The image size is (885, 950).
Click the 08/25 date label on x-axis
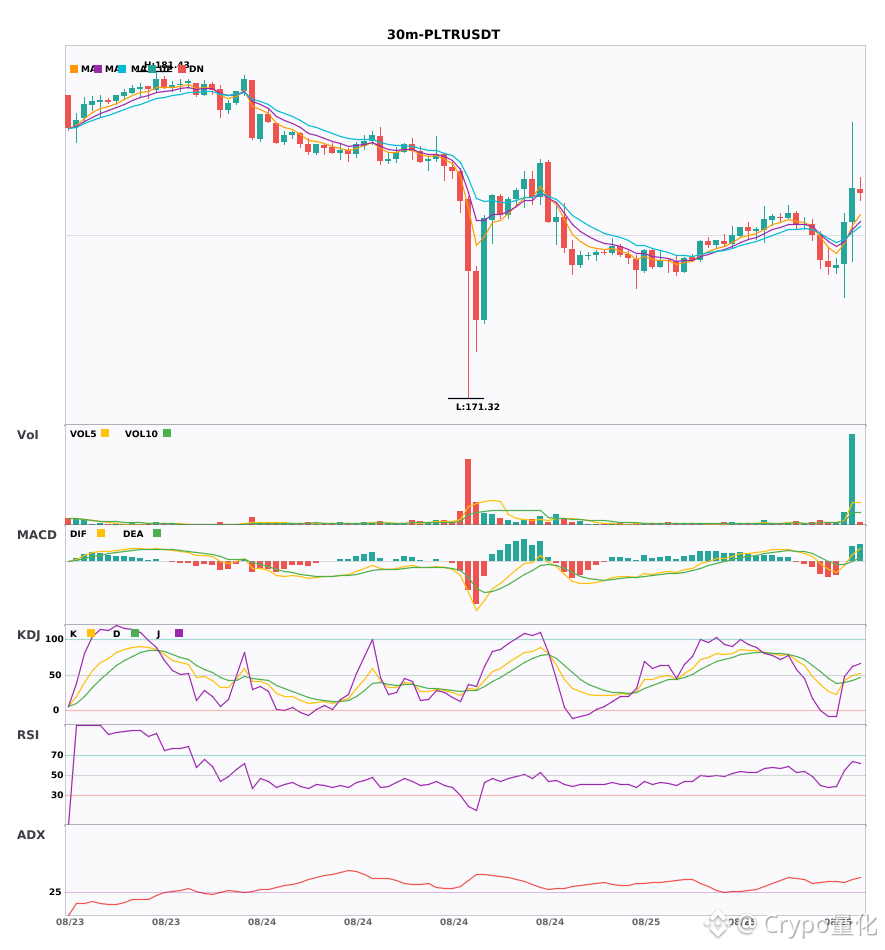pos(646,922)
